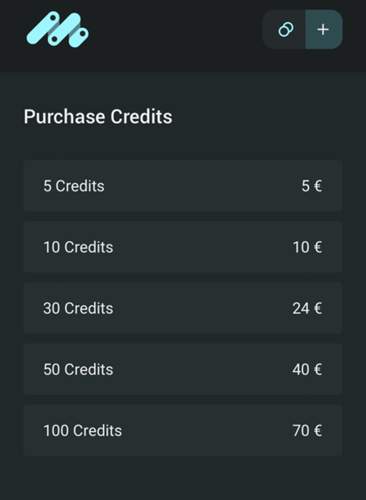Tap the 40 € price

[307, 369]
